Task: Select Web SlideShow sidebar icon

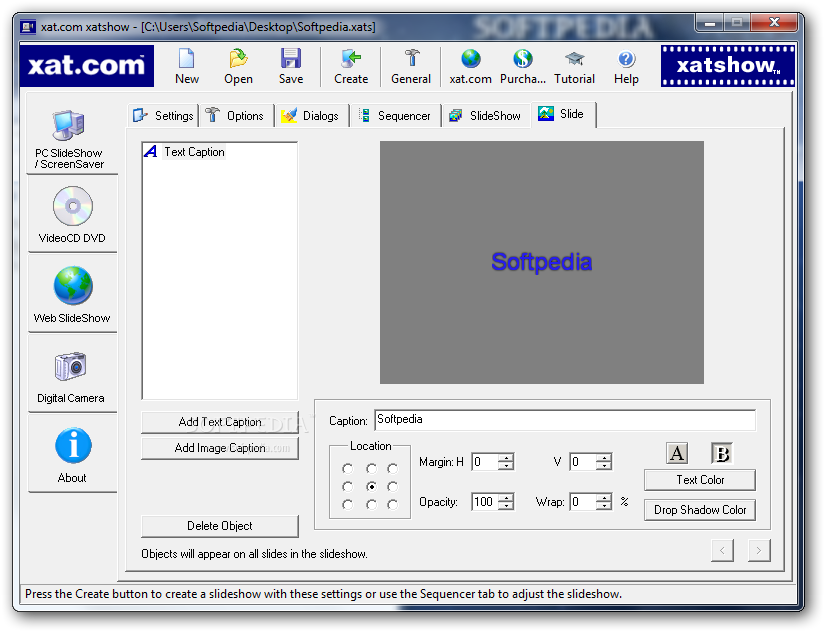Action: tap(73, 286)
